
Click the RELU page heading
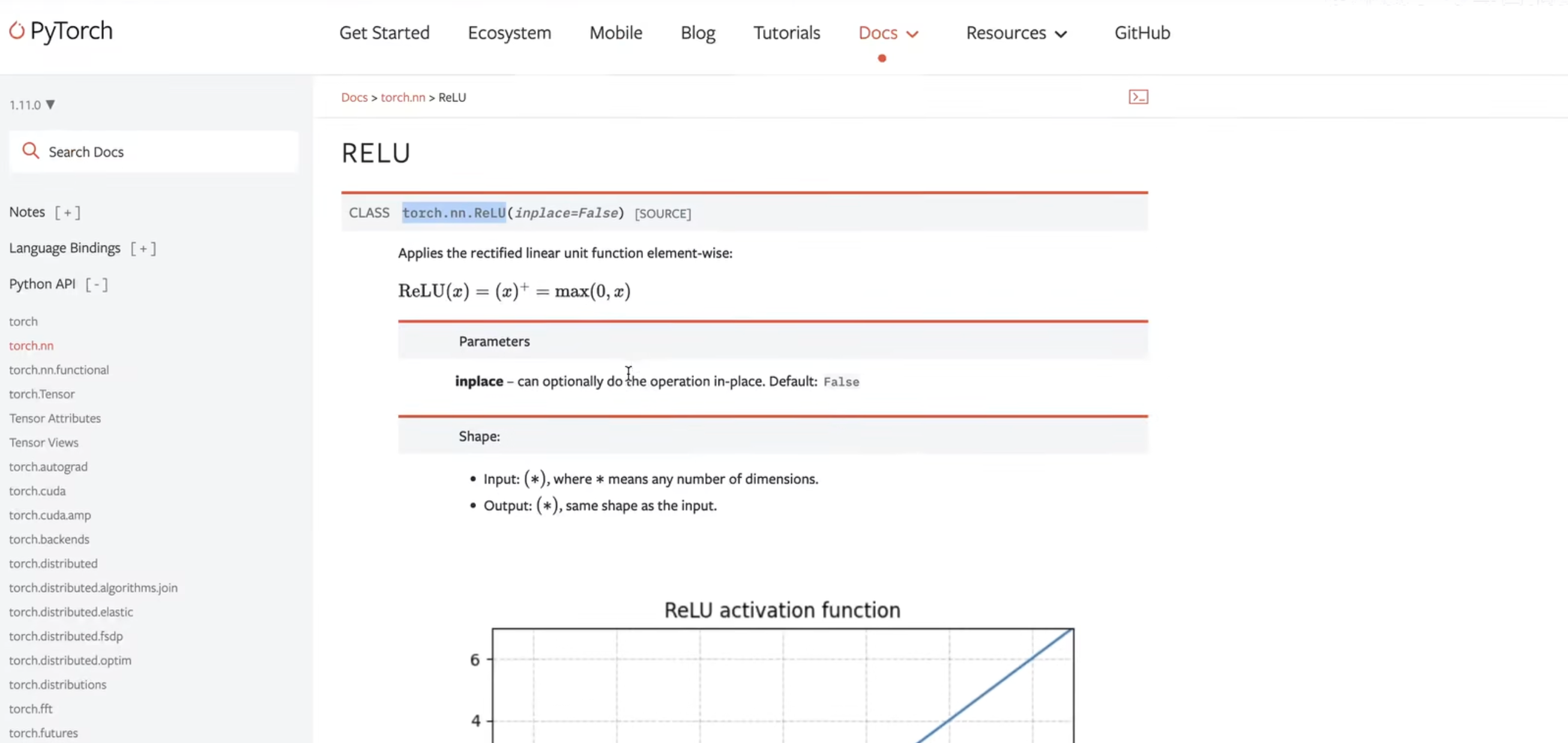click(x=376, y=154)
